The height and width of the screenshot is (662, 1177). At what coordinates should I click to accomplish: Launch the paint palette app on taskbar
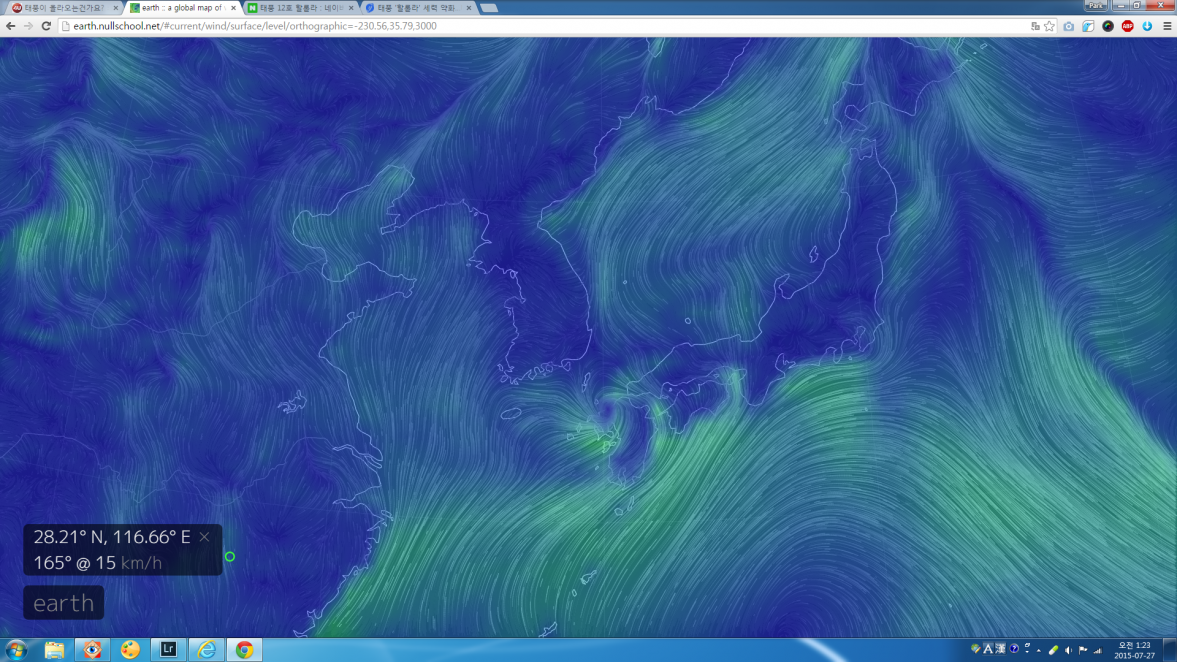(130, 650)
